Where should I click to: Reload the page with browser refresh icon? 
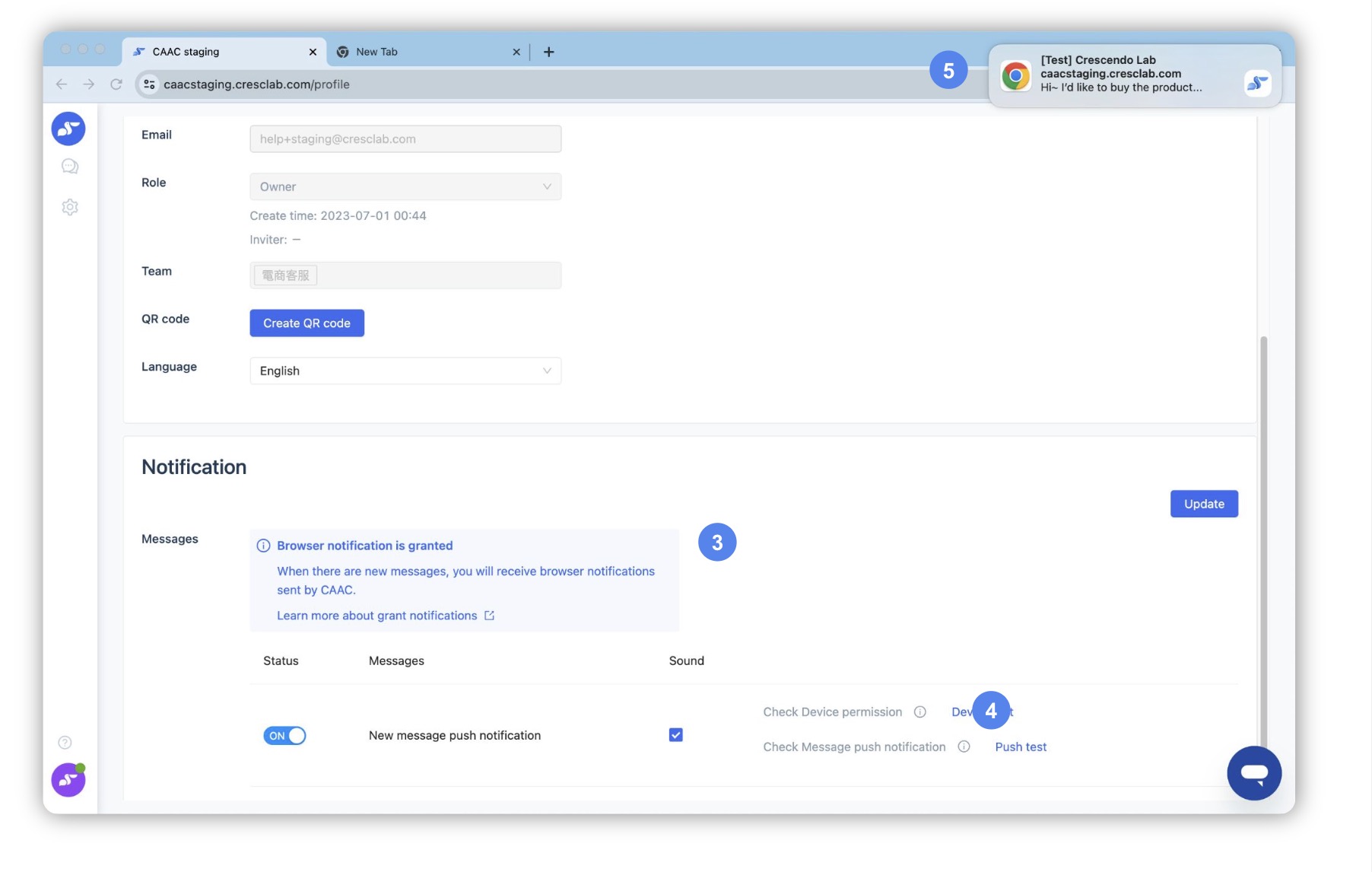pyautogui.click(x=116, y=84)
